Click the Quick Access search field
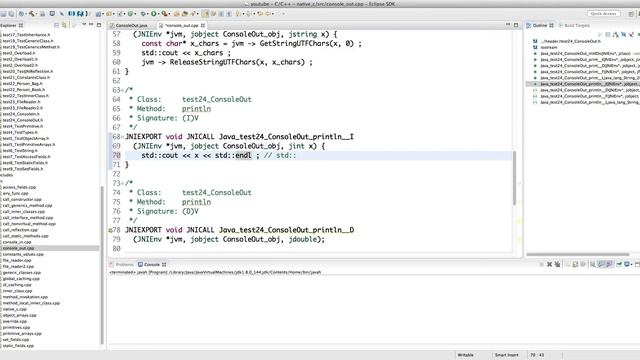This screenshot has width=640, height=360. (603, 13)
